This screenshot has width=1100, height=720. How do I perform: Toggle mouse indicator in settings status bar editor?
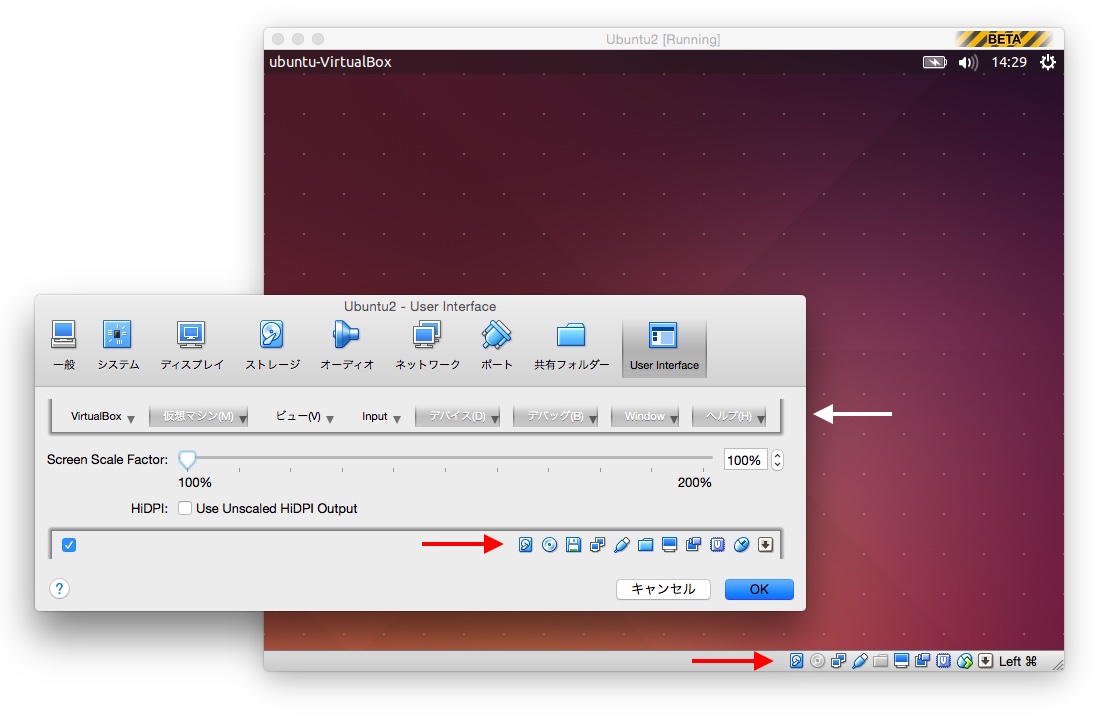click(x=742, y=545)
